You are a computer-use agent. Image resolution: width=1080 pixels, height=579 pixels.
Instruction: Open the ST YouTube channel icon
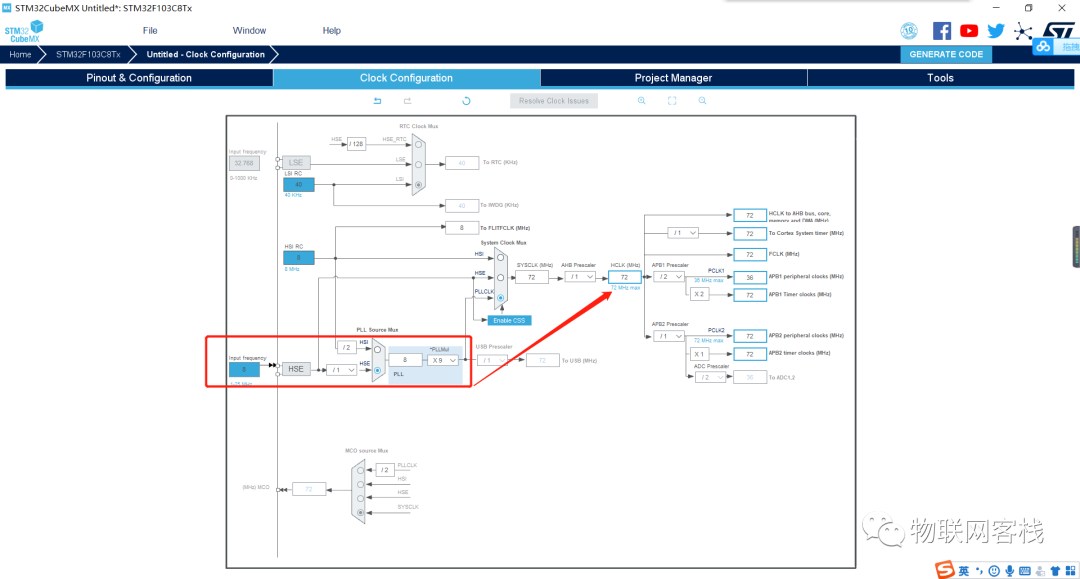(x=969, y=30)
